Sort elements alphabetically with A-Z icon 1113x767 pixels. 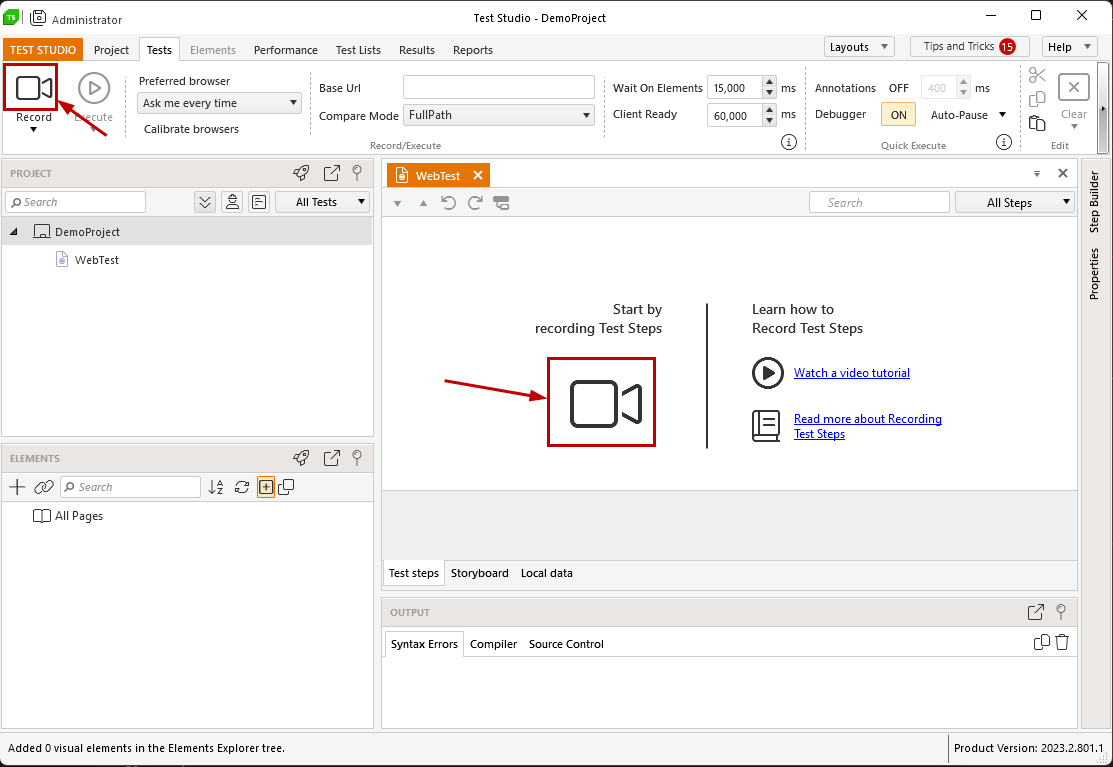click(216, 487)
